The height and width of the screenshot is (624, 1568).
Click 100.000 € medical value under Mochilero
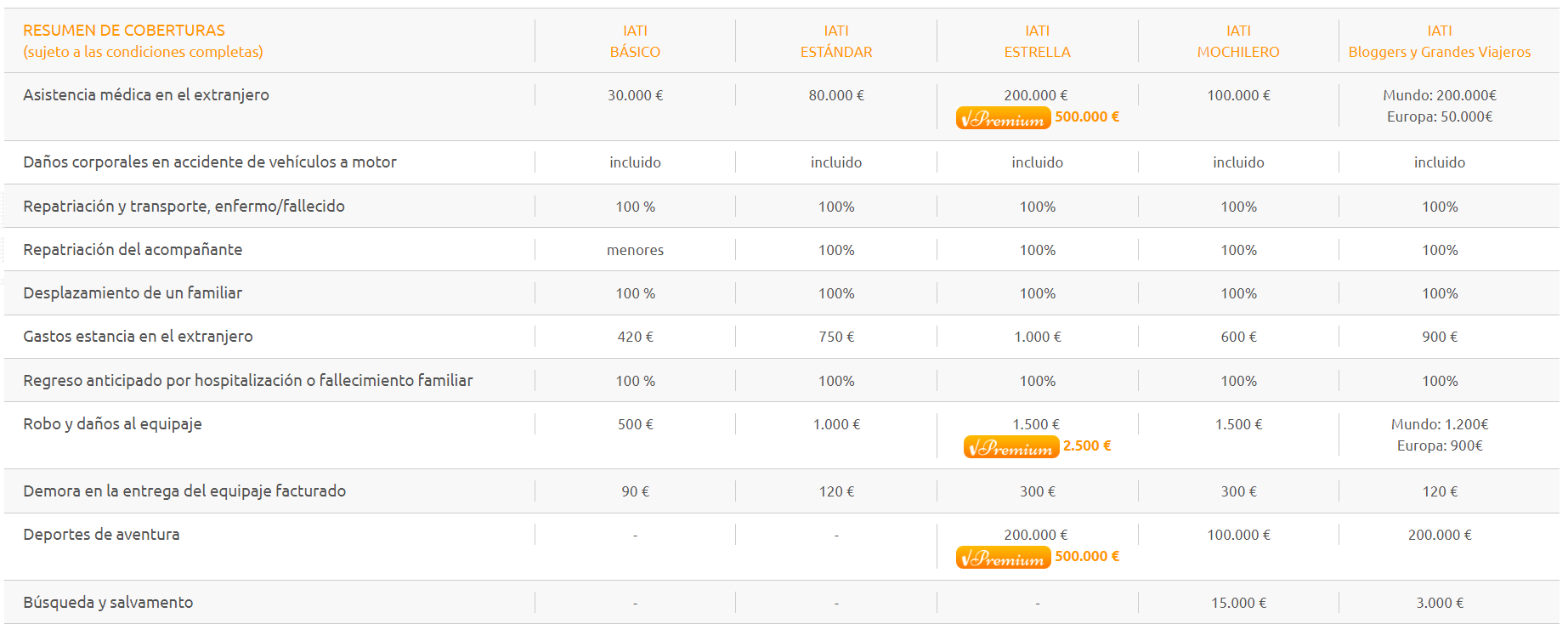coord(1238,96)
